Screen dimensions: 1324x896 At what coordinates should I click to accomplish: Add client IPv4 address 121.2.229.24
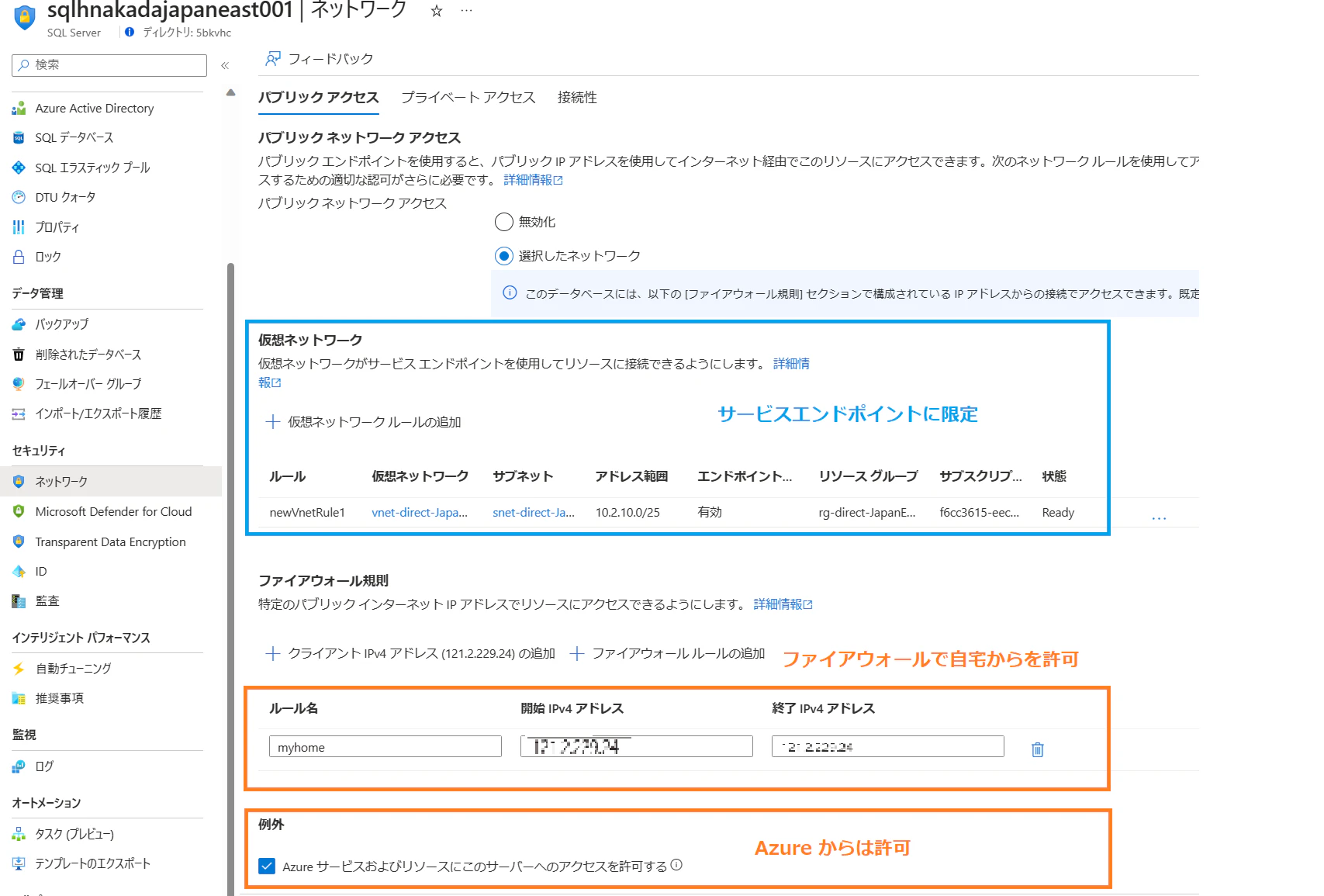pyautogui.click(x=410, y=654)
